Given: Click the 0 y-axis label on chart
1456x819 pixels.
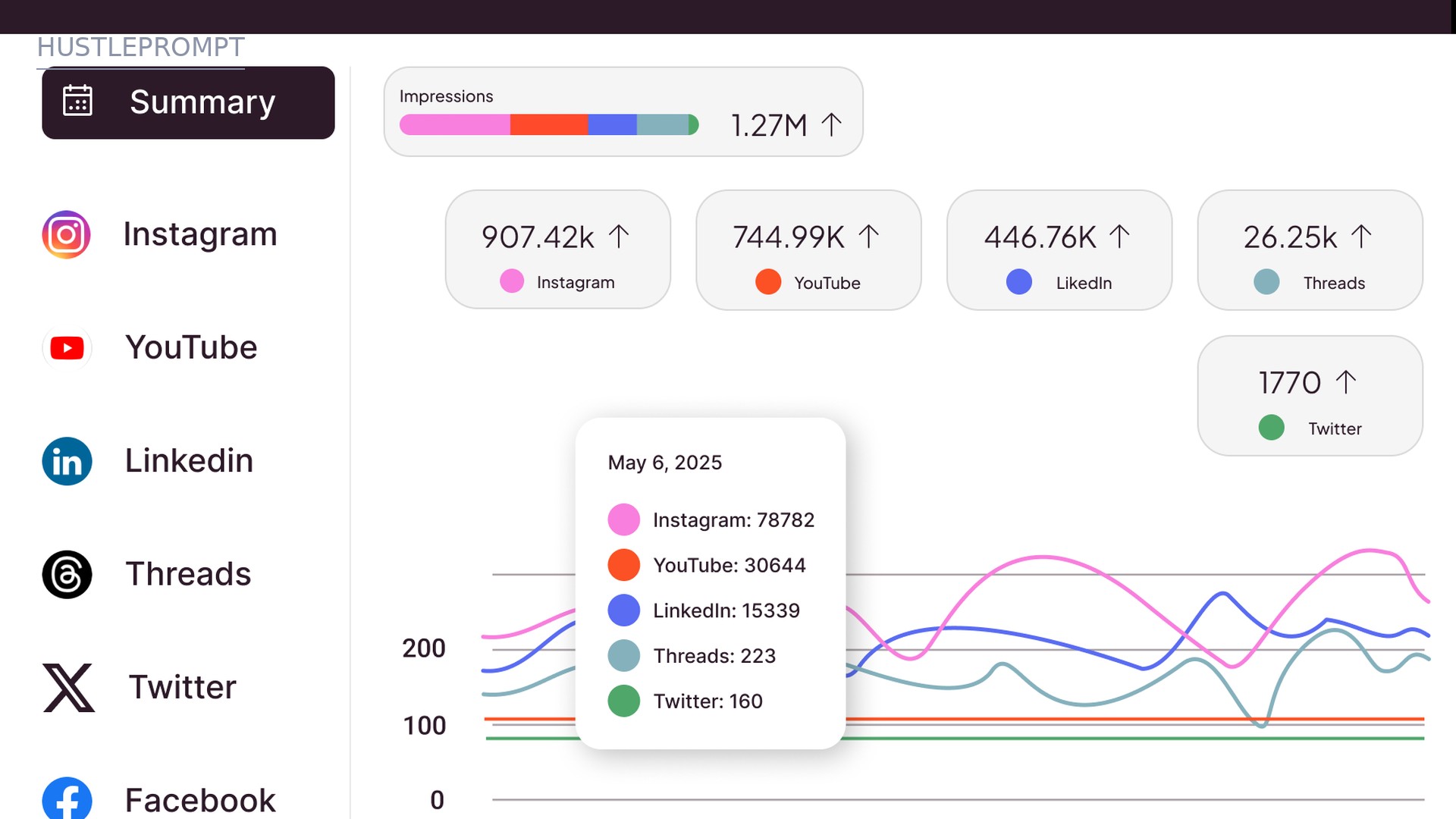Looking at the screenshot, I should coord(438,800).
